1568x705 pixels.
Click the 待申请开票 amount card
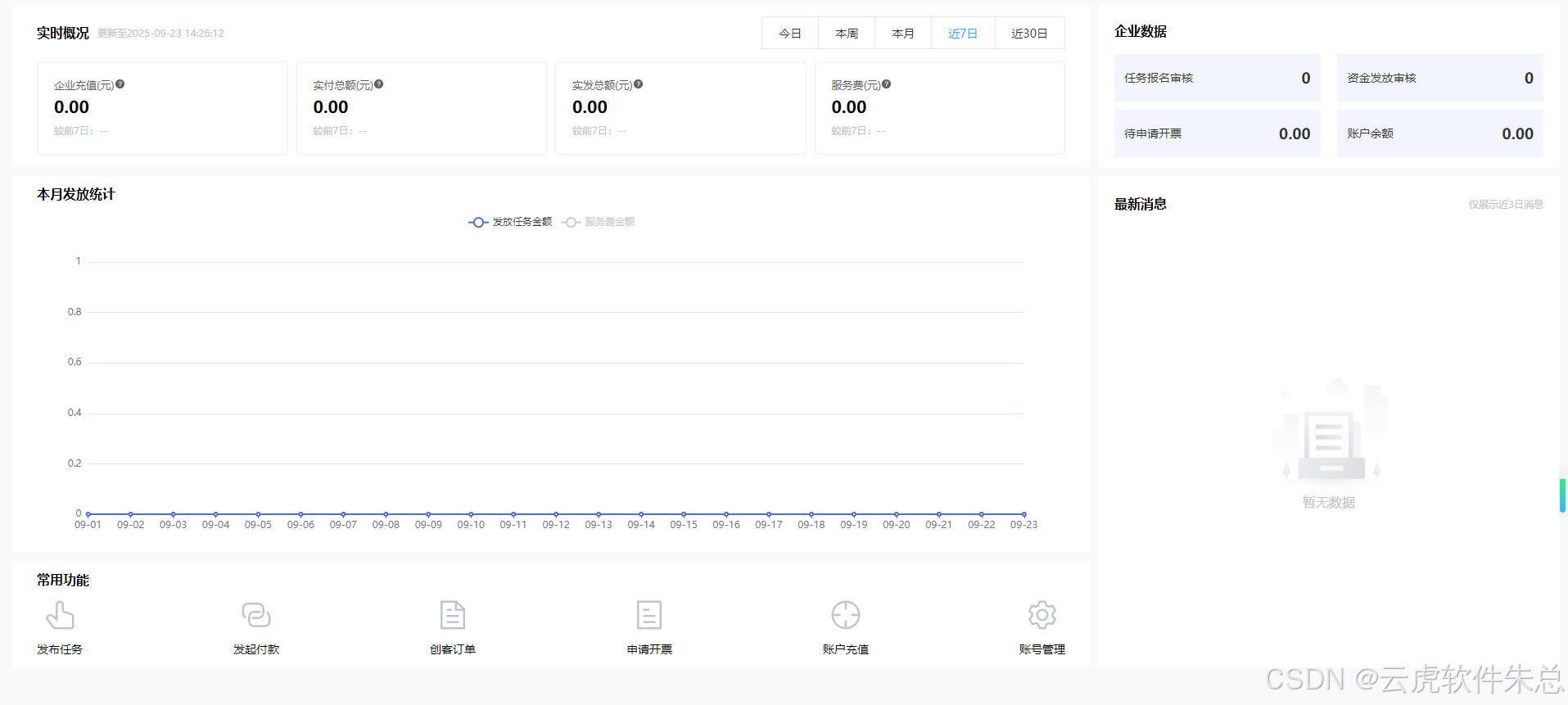click(1217, 134)
